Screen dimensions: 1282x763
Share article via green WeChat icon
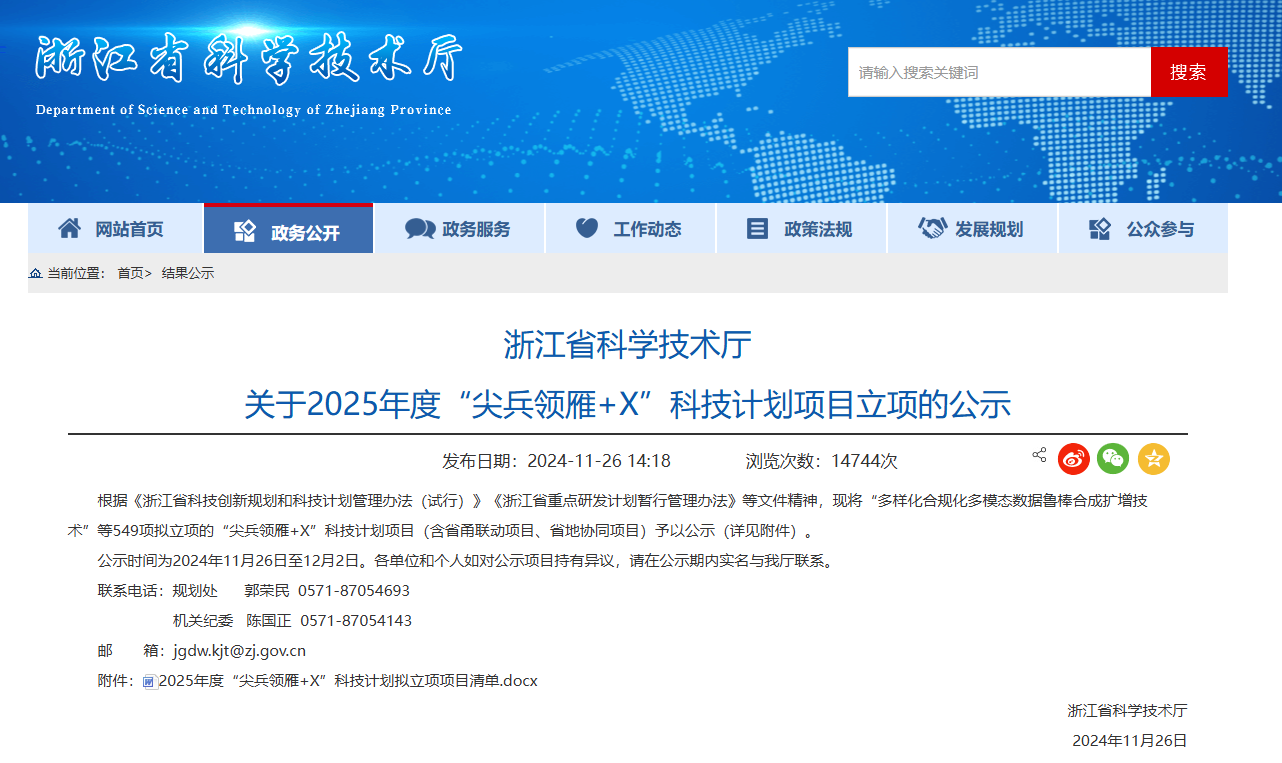(1113, 459)
